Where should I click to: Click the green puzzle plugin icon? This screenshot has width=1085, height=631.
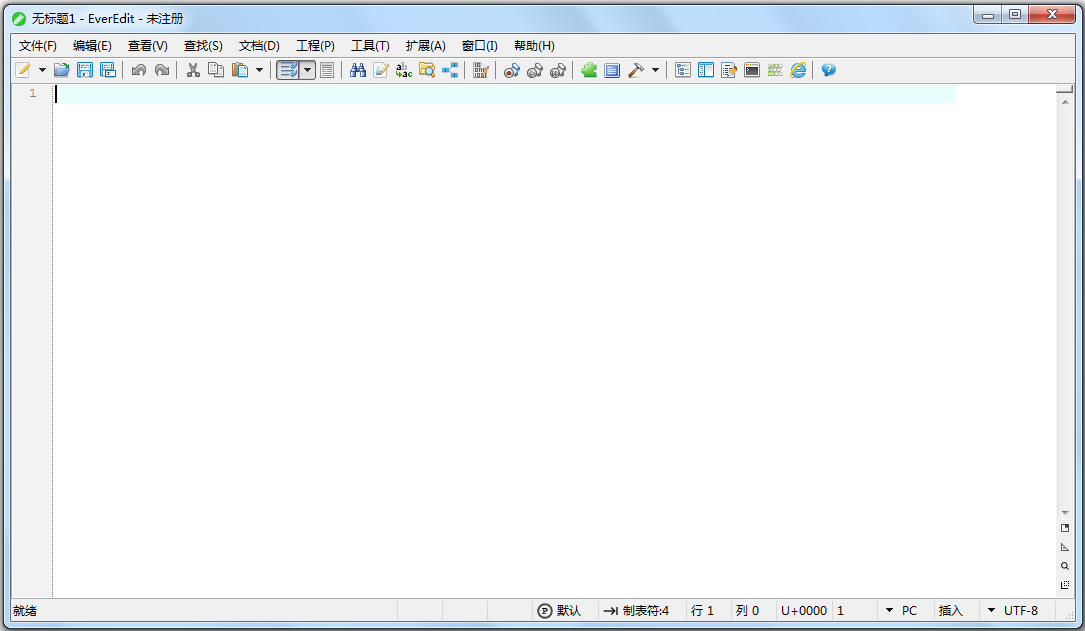coord(589,70)
